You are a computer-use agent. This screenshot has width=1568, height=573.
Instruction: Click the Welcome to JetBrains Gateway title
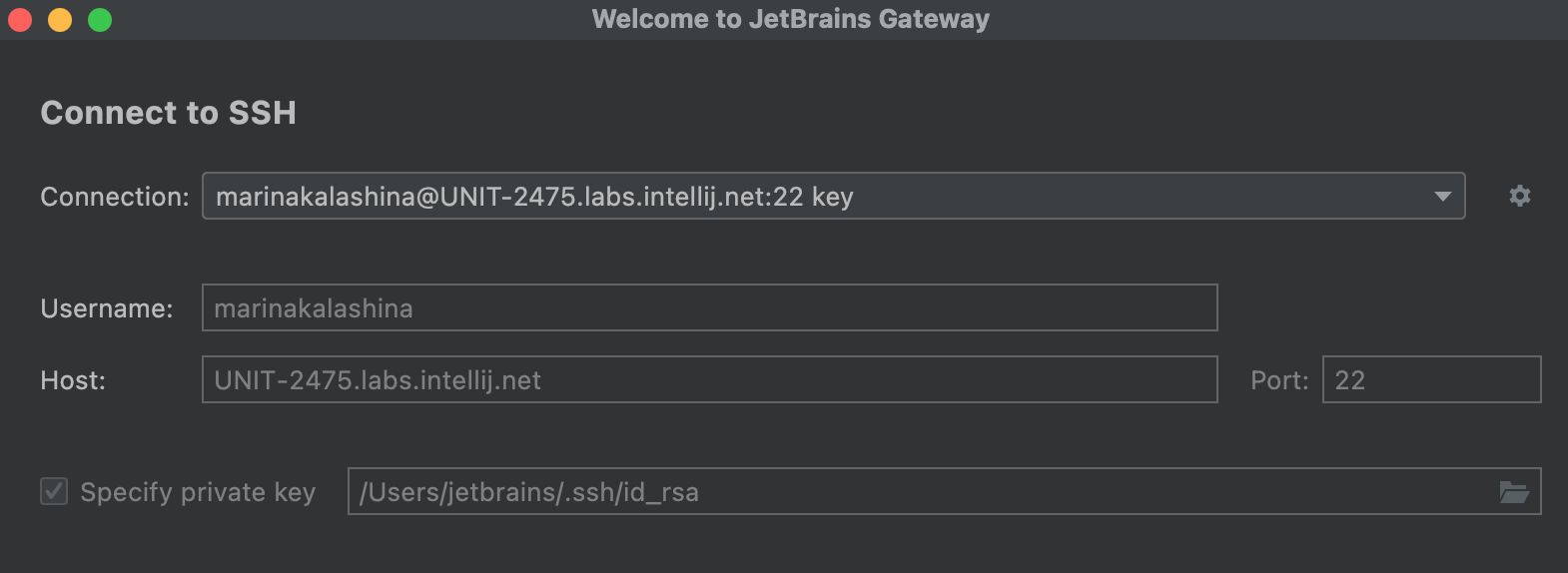point(790,19)
